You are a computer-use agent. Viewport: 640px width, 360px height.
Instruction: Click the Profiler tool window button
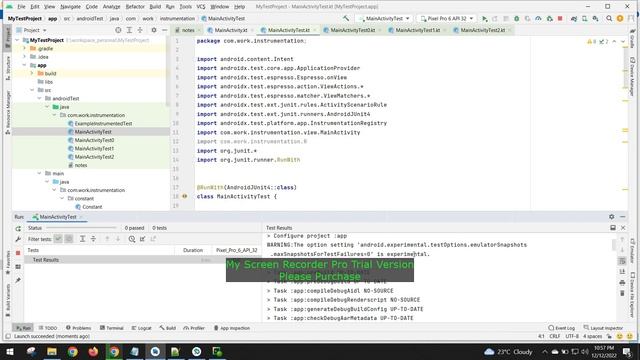pyautogui.click(x=194, y=328)
